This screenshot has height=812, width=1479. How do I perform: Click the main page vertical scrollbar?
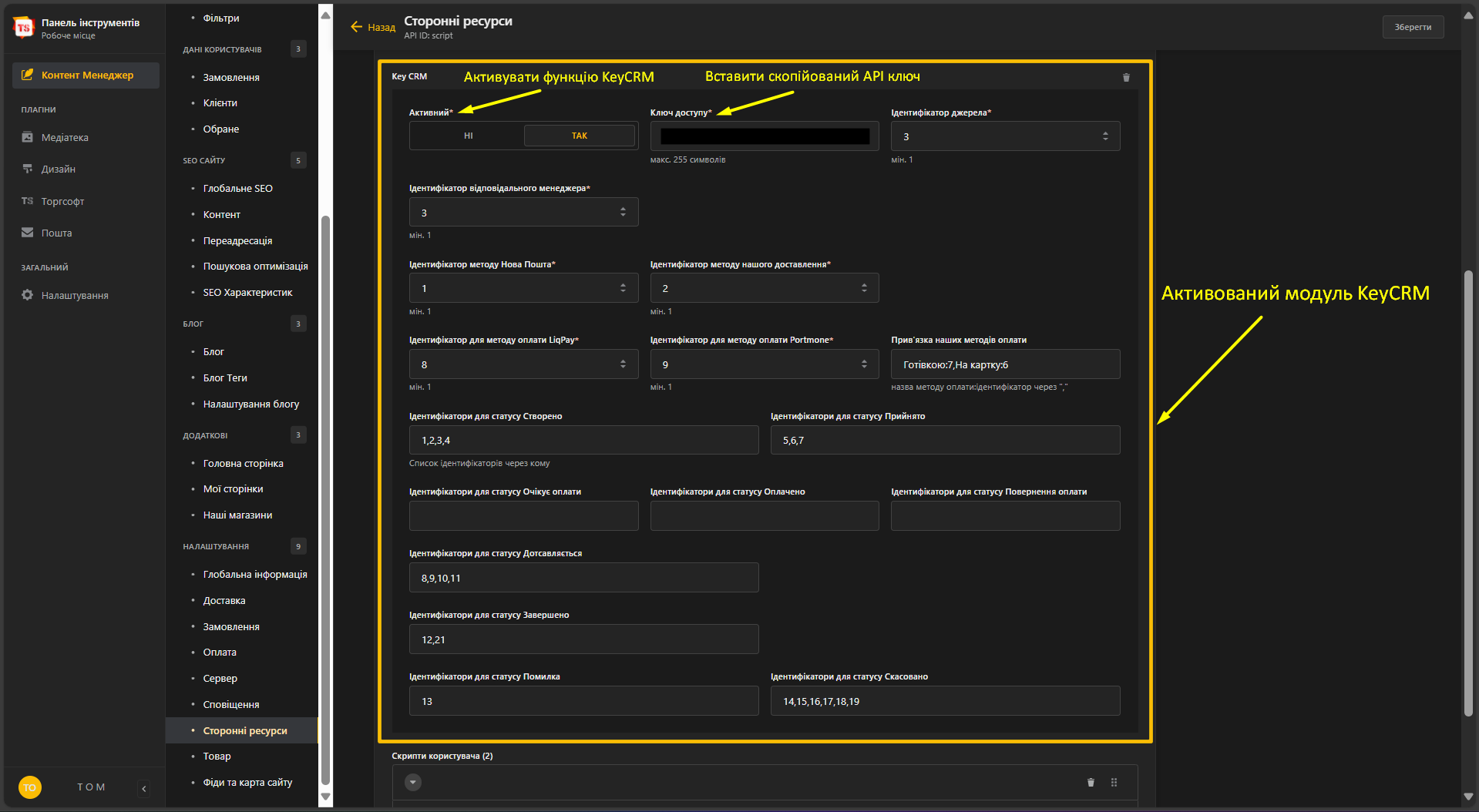point(1468,493)
